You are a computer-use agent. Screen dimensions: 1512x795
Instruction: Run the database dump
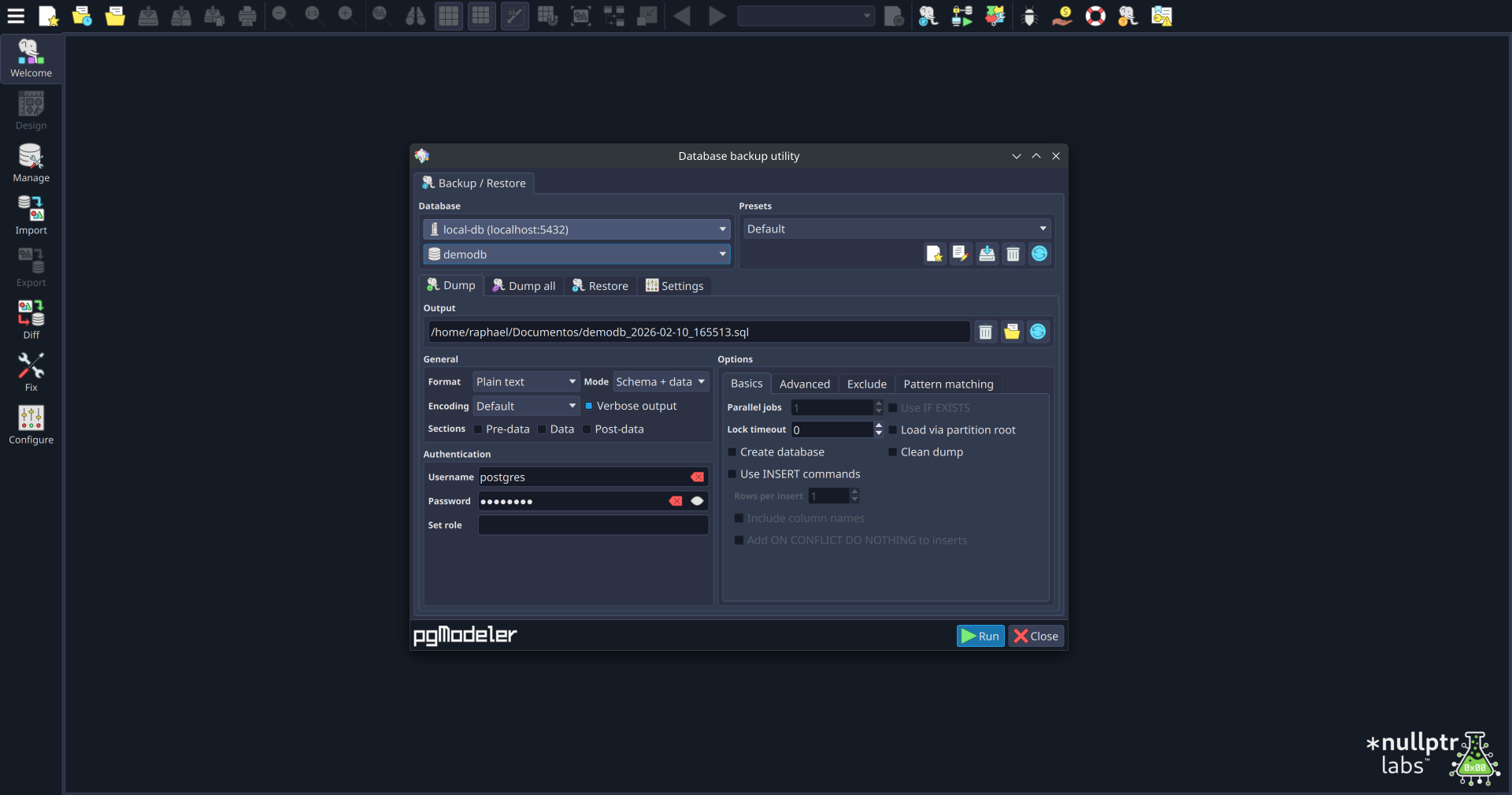[x=980, y=636]
